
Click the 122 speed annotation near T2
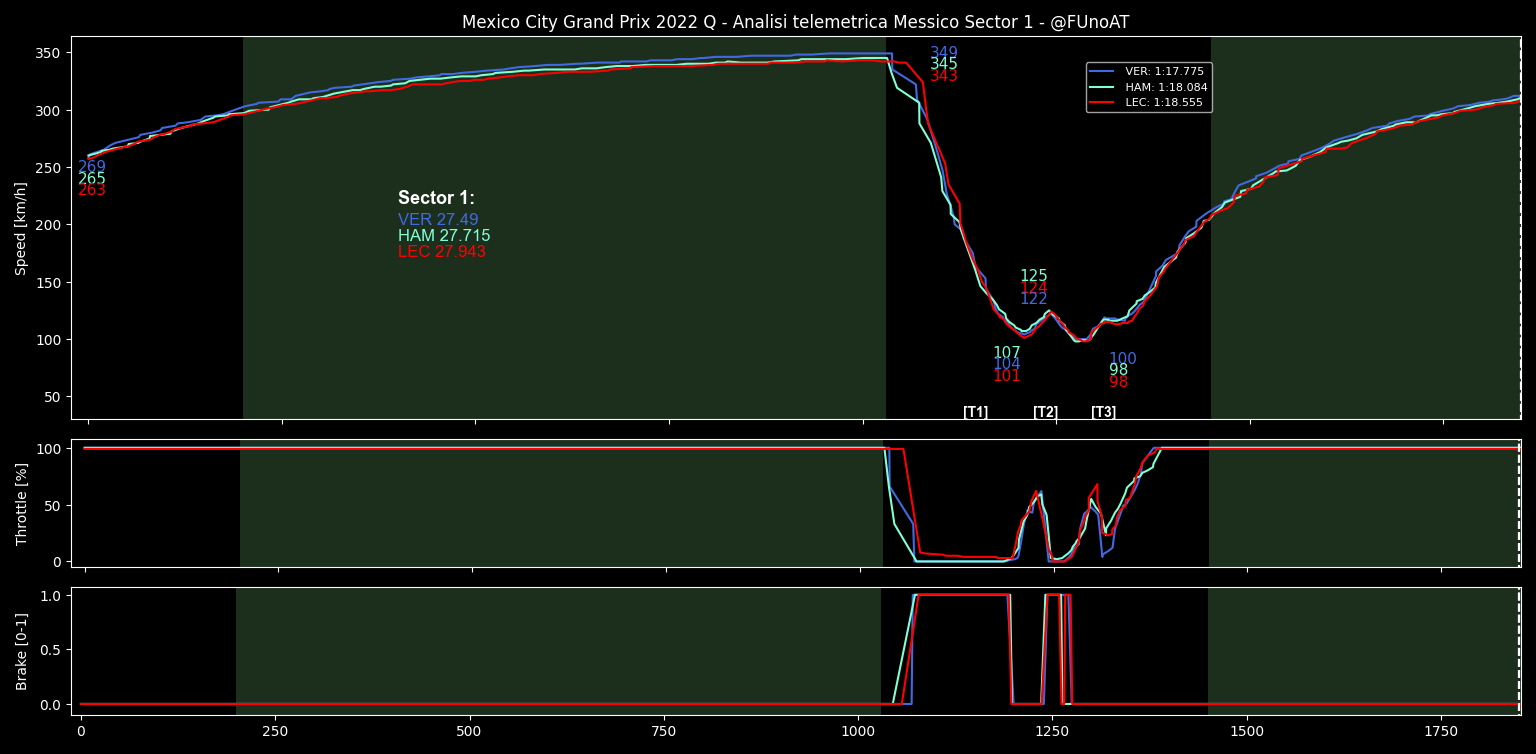coord(1034,299)
